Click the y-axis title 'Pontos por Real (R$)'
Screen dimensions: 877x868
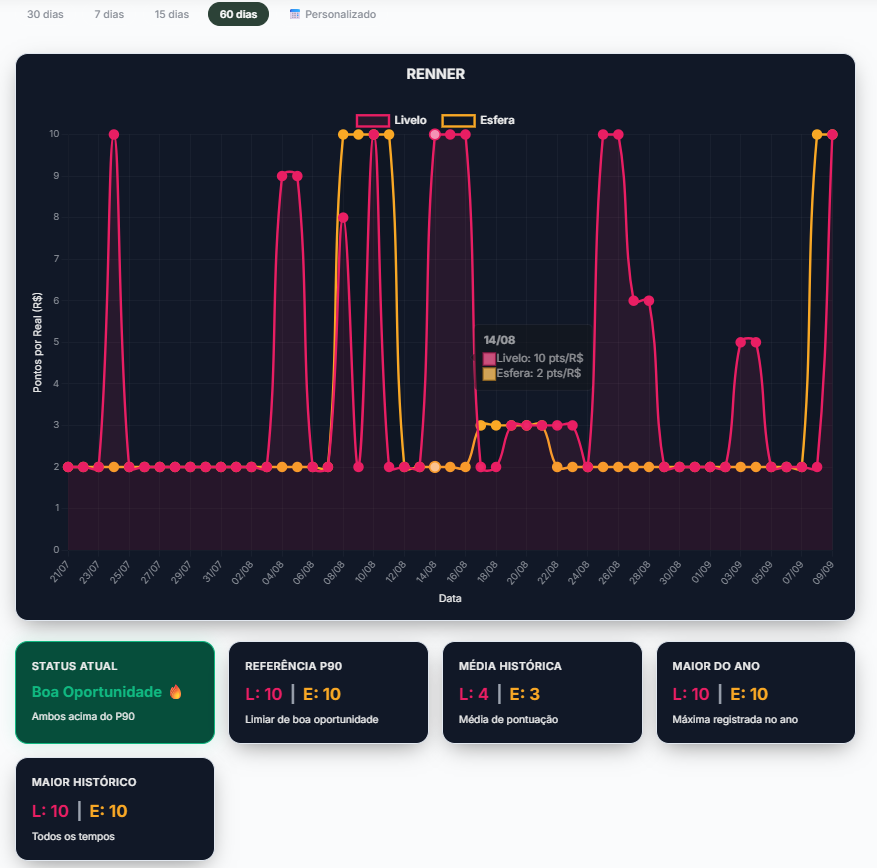click(37, 342)
